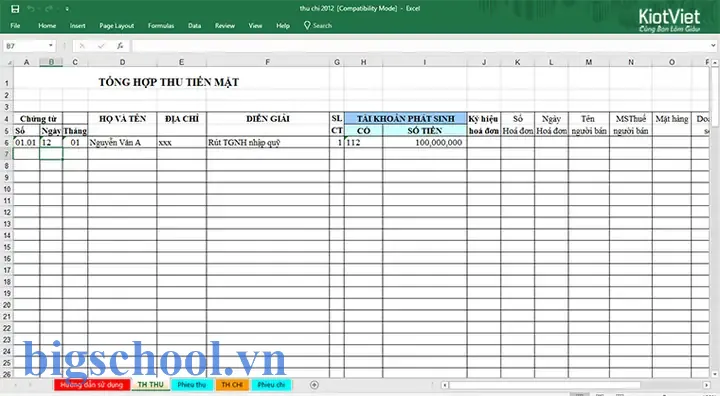Viewport: 720px width, 396px height.
Task: Click the HỌ VÀ TÊN header cell
Action: (x=122, y=119)
